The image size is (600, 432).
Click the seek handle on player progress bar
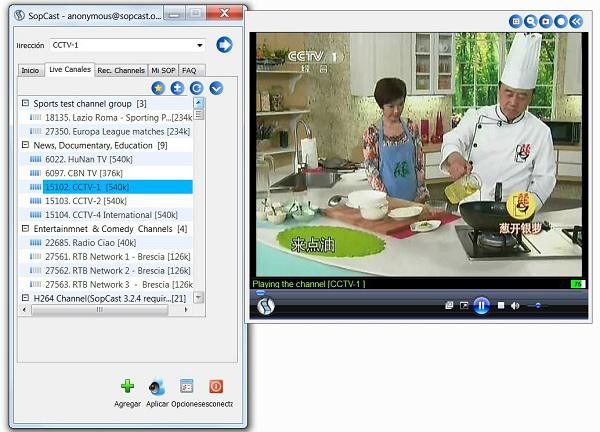pyautogui.click(x=260, y=293)
